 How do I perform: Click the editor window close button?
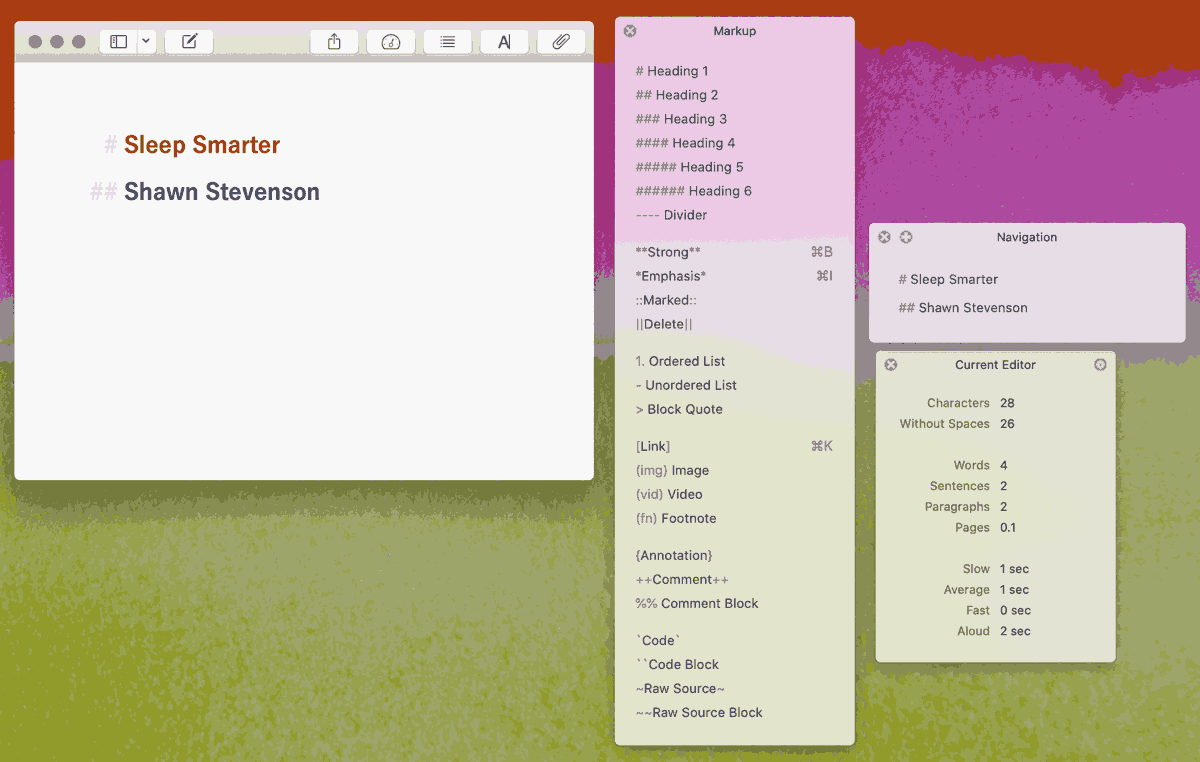35,42
